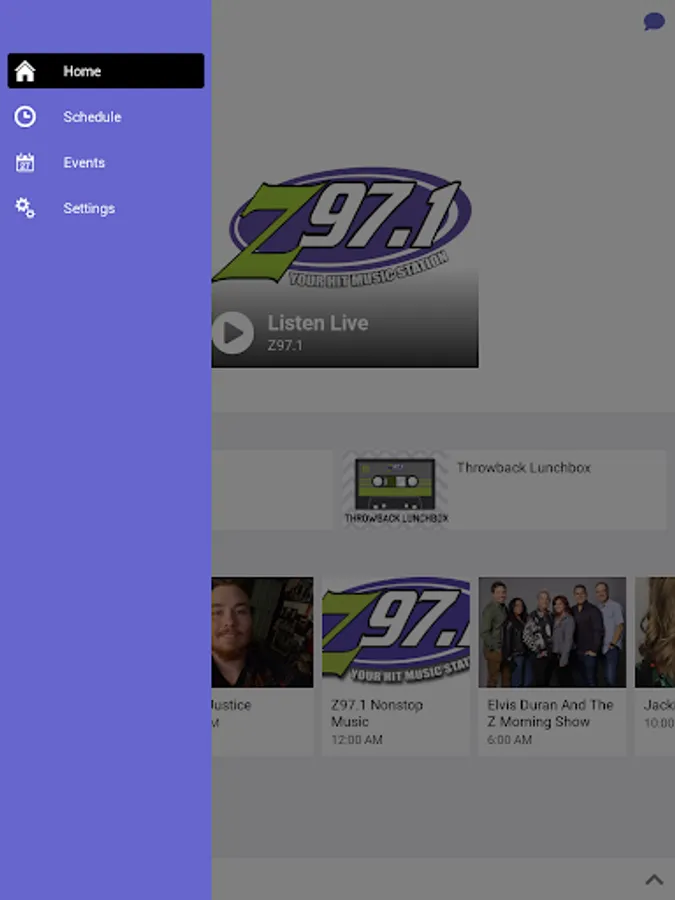Select the 6:00 AM show time text
This screenshot has height=900, width=675.
click(x=510, y=740)
